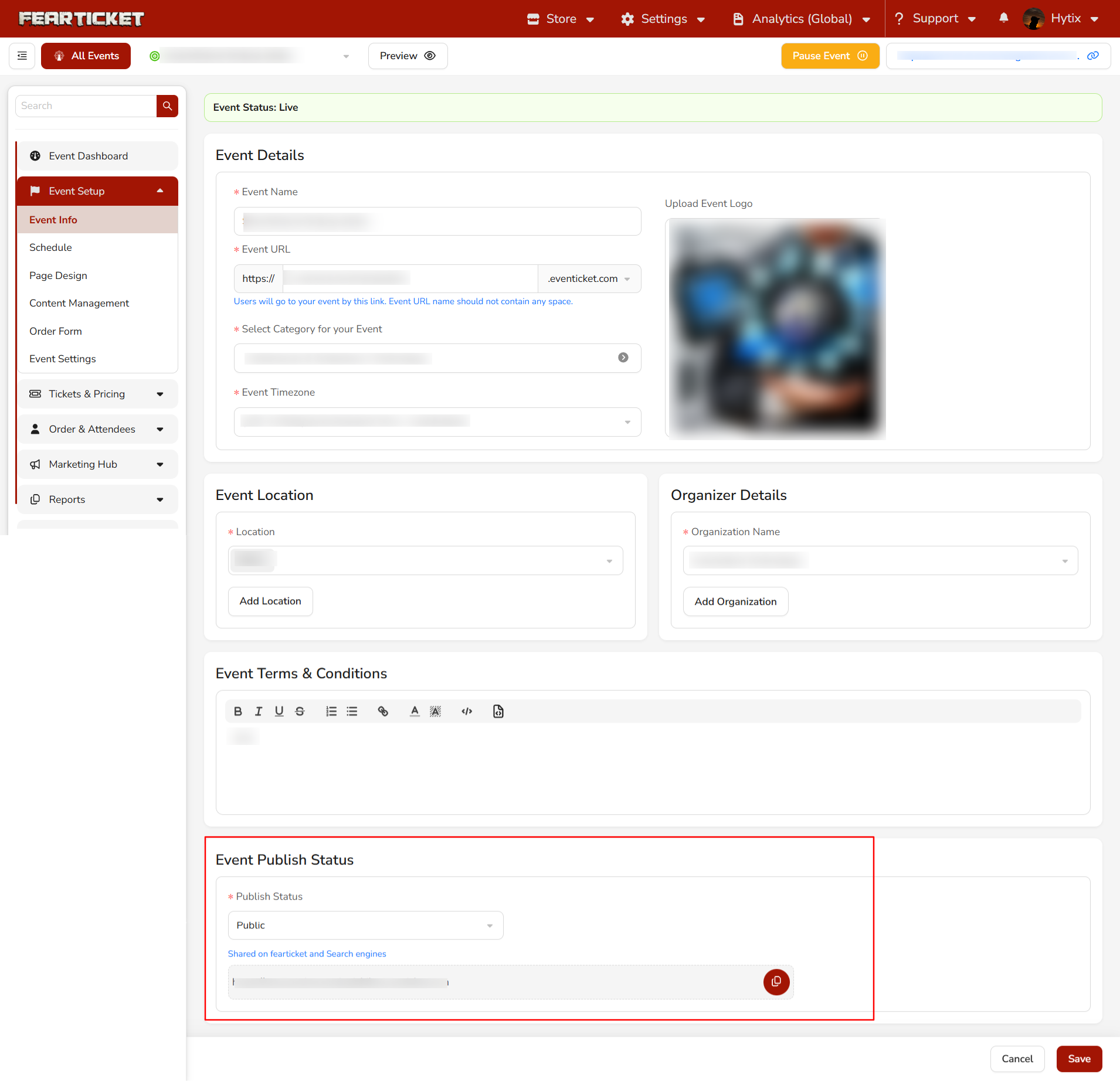Open the .eventicket.com domain dropdown
This screenshot has width=1120, height=1082.
pos(589,278)
